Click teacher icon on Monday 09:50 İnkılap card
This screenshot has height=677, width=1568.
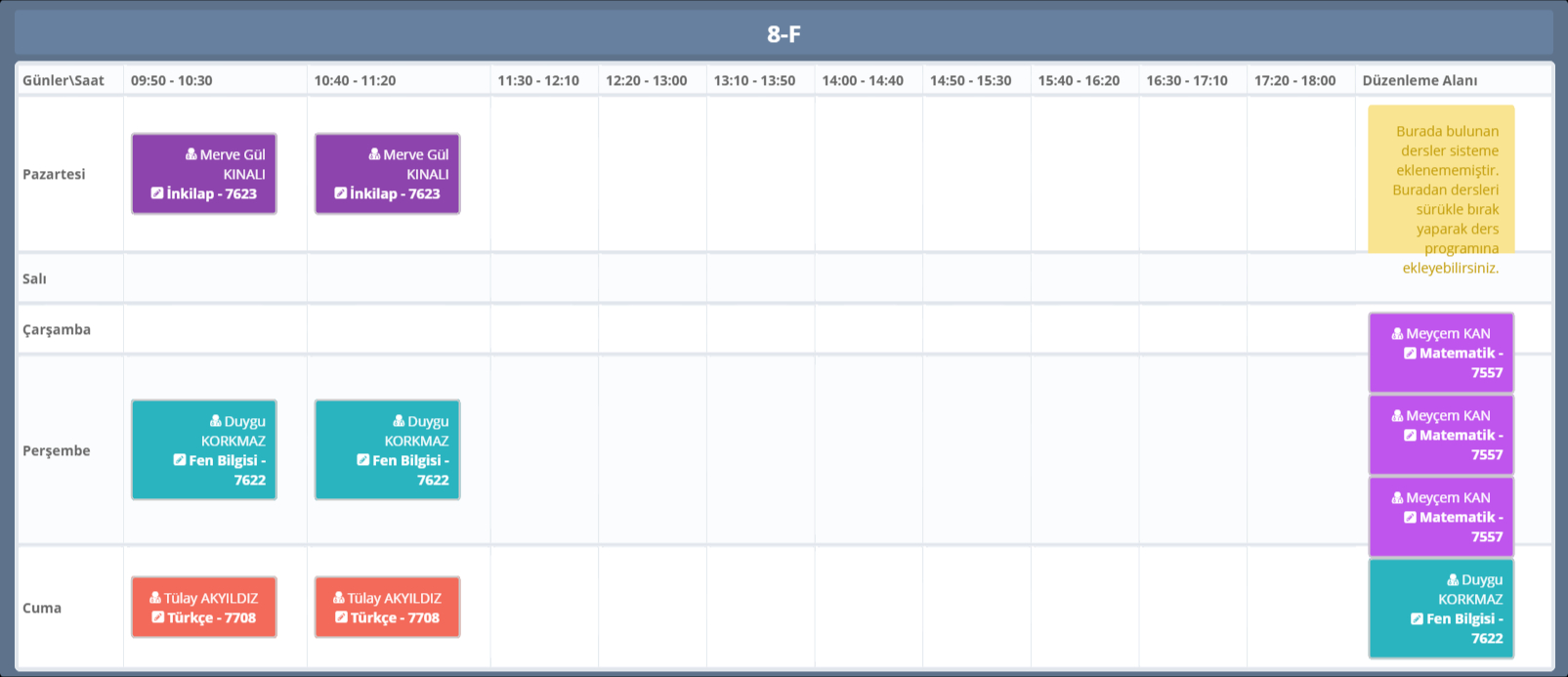[x=191, y=154]
